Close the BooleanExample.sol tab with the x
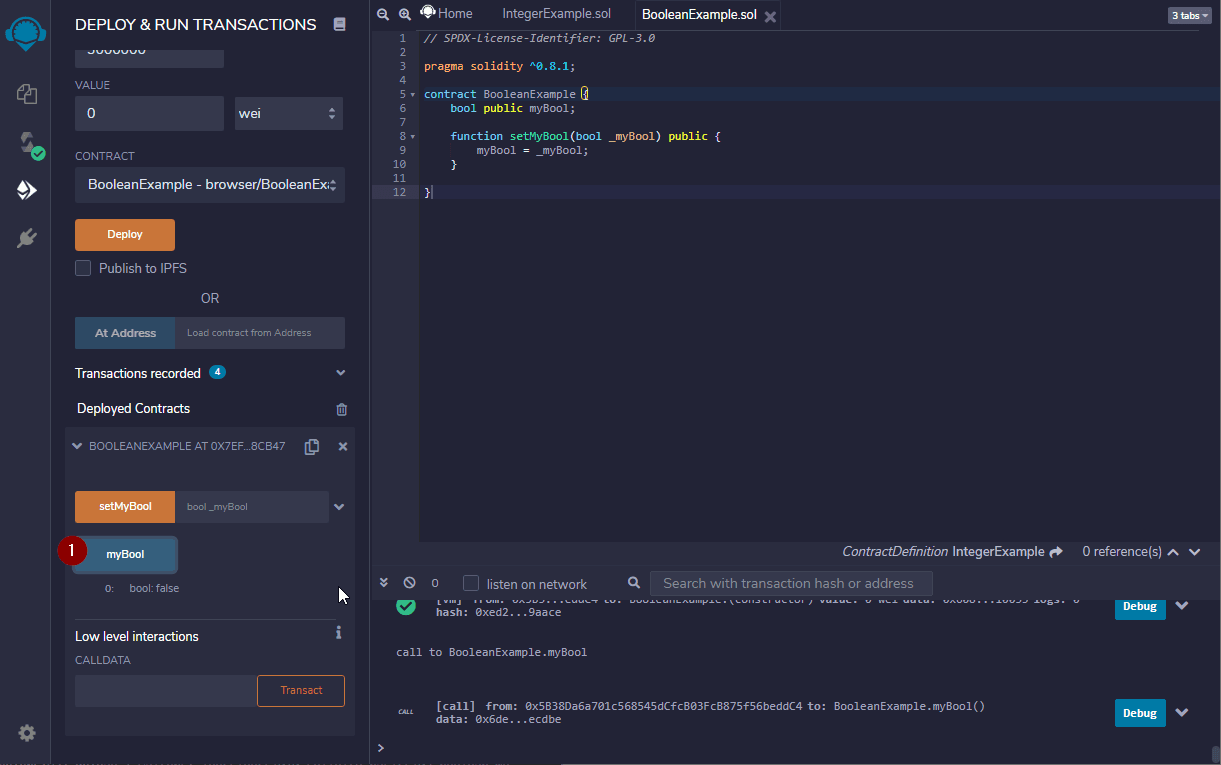 pyautogui.click(x=770, y=16)
